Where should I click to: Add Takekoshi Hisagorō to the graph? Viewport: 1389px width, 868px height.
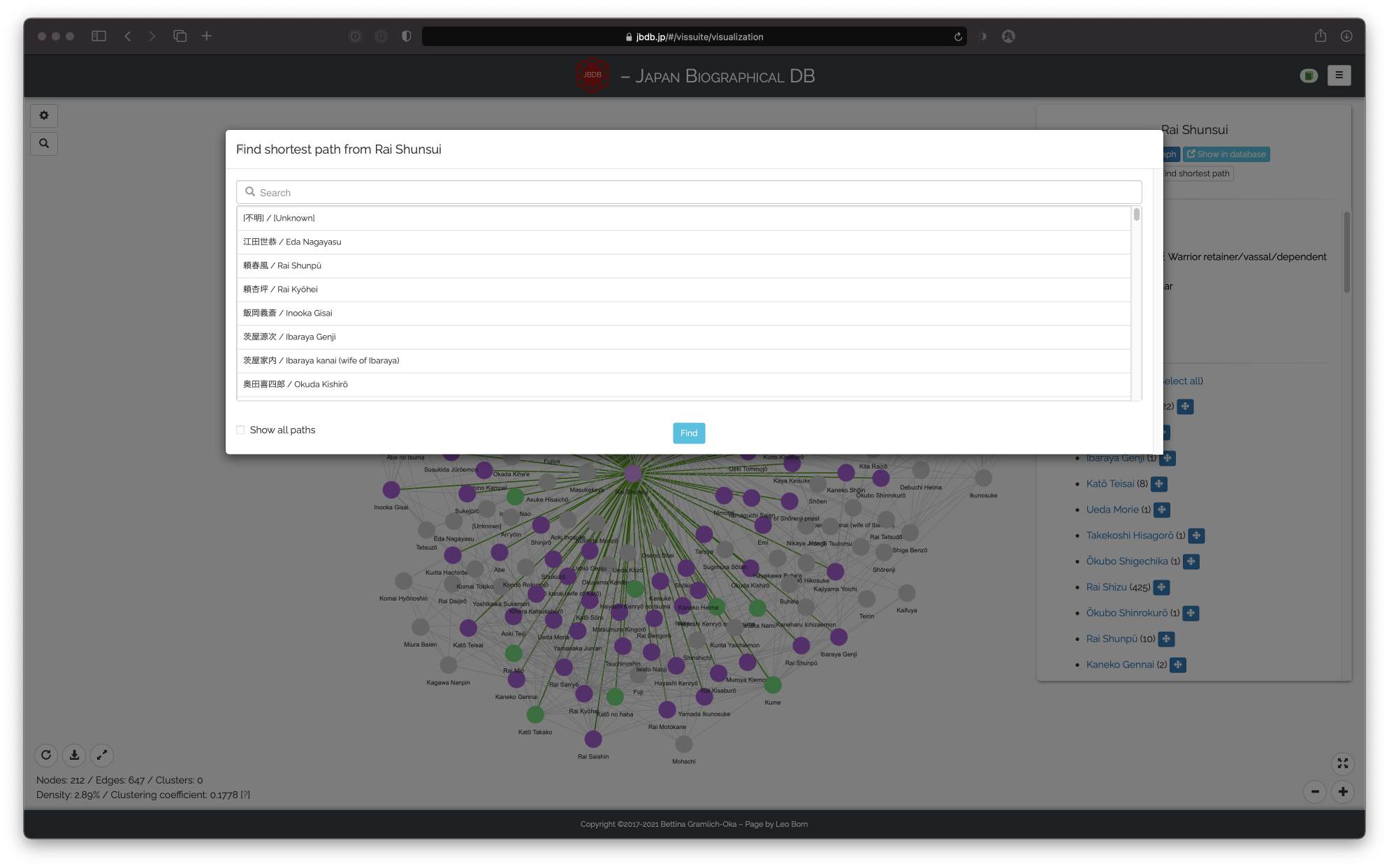click(1196, 536)
